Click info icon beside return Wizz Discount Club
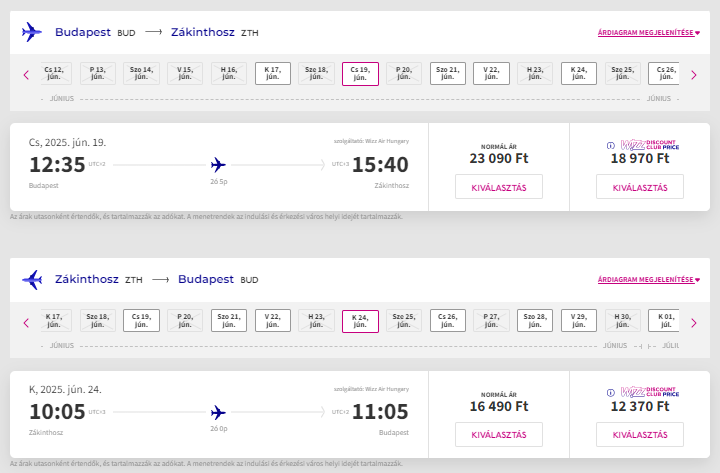 (611, 393)
